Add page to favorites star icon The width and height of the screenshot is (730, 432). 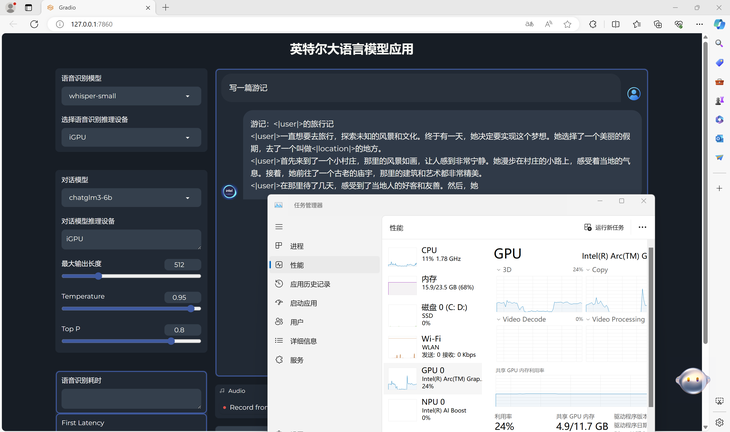click(567, 24)
